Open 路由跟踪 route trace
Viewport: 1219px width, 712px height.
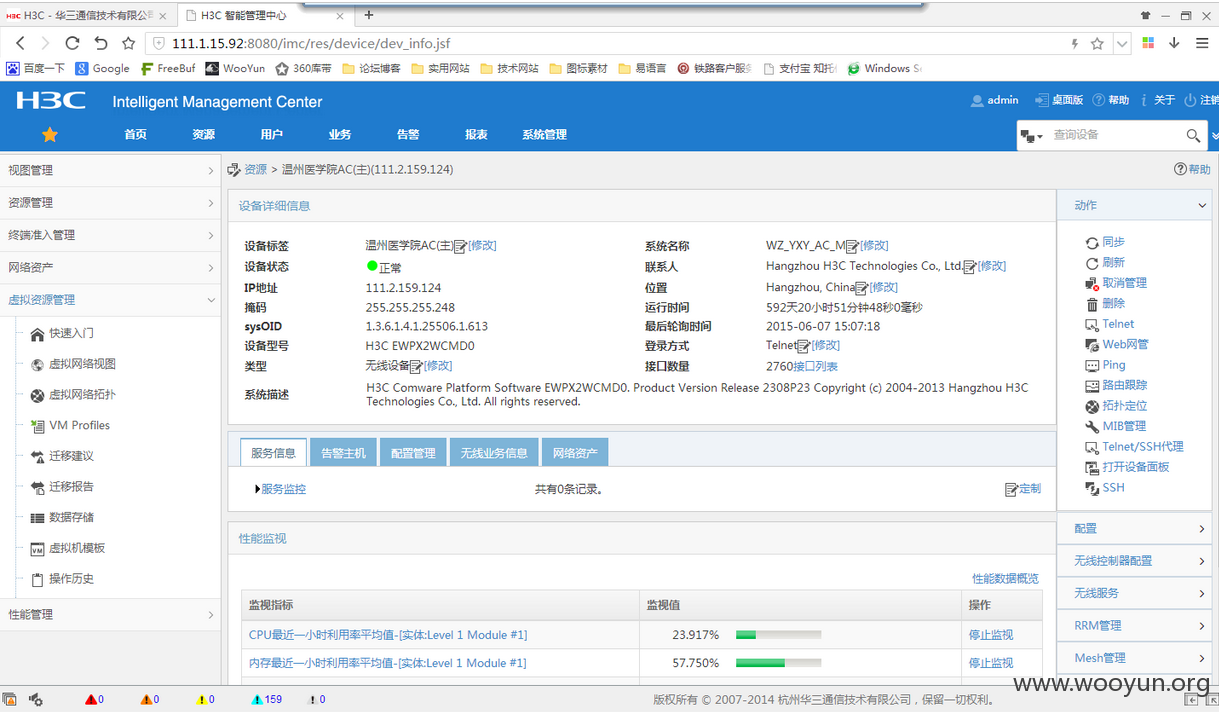point(1125,385)
